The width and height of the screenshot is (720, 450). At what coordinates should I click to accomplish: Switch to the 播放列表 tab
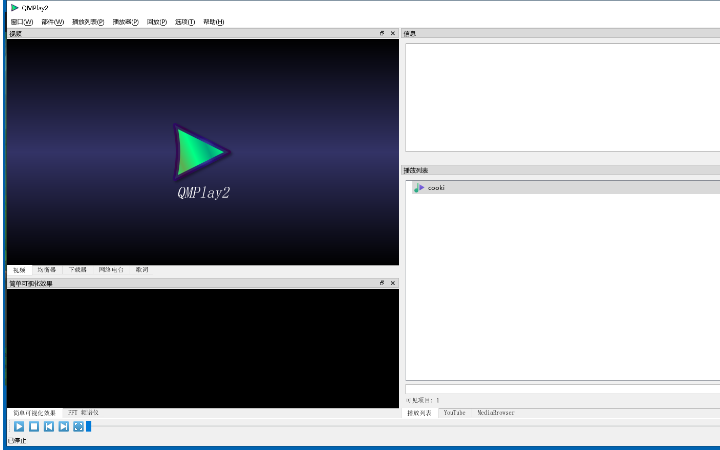419,413
